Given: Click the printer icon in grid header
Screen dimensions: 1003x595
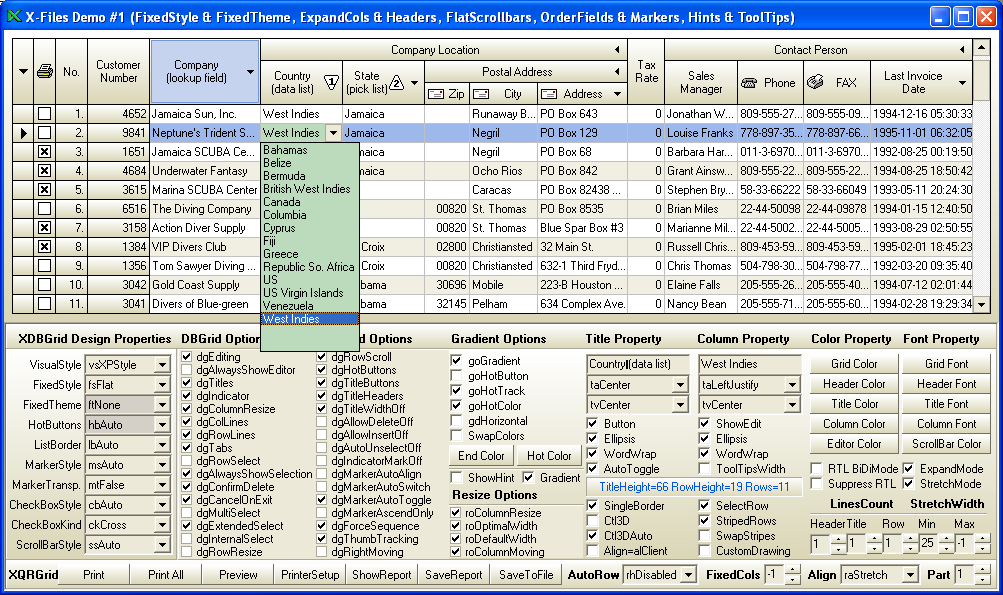Looking at the screenshot, I should (44, 72).
